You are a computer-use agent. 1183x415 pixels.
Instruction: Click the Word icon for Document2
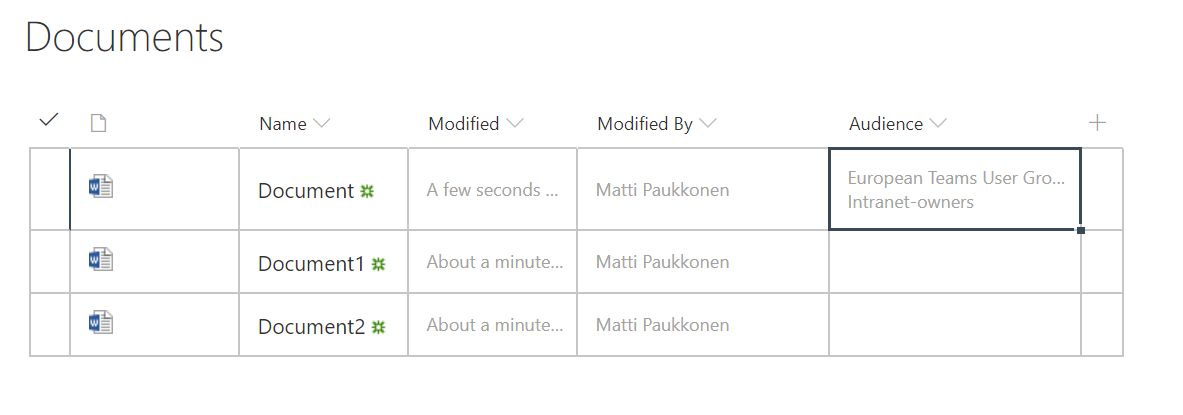point(101,322)
